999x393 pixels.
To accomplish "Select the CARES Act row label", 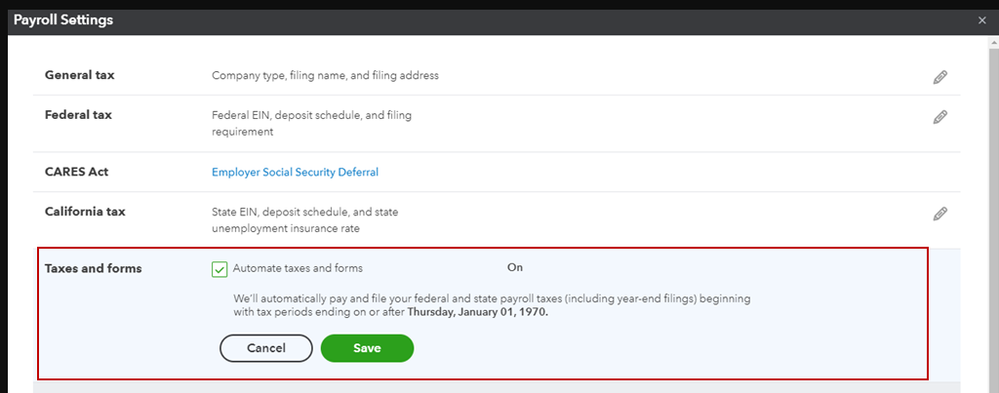I will click(76, 172).
